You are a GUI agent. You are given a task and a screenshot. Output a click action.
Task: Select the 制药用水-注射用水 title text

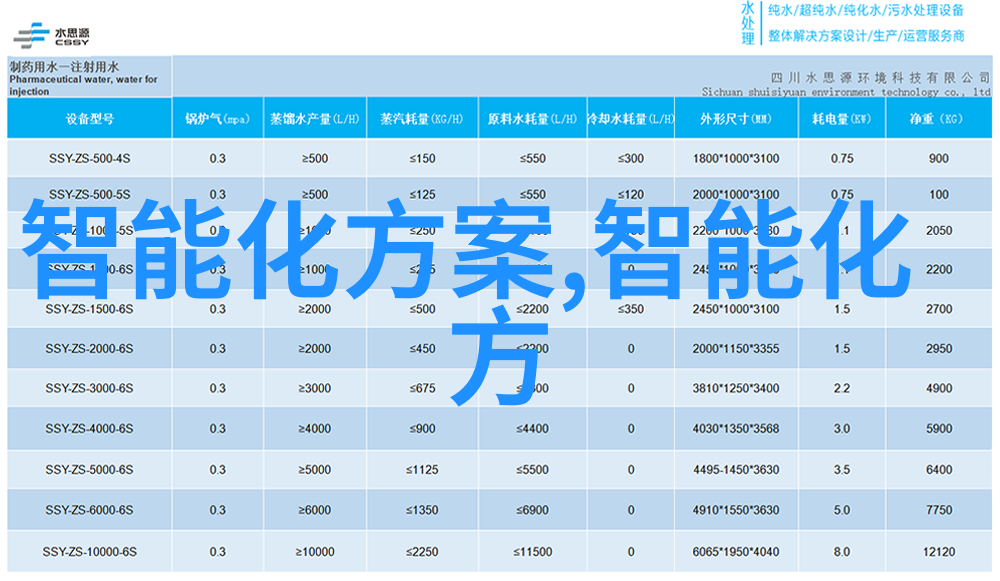(64, 67)
